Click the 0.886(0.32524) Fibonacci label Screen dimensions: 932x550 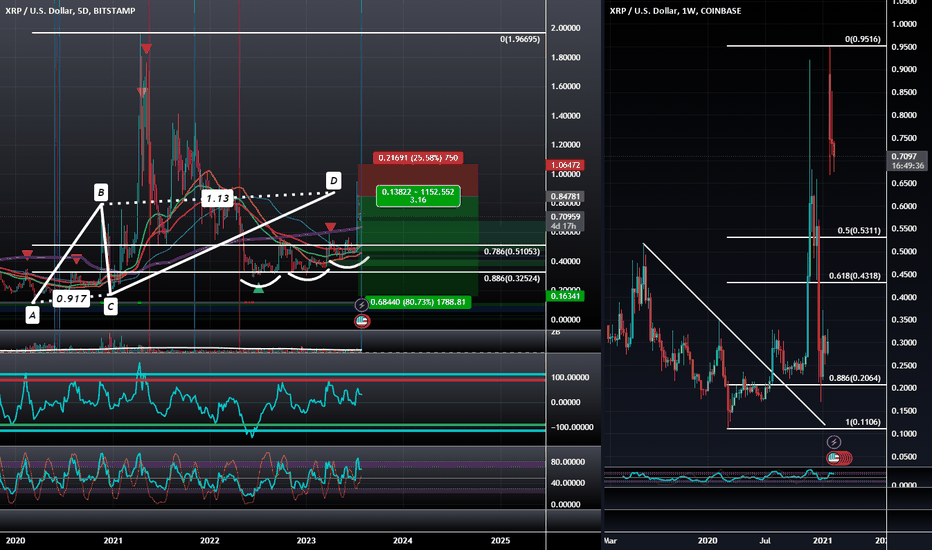[x=512, y=278]
